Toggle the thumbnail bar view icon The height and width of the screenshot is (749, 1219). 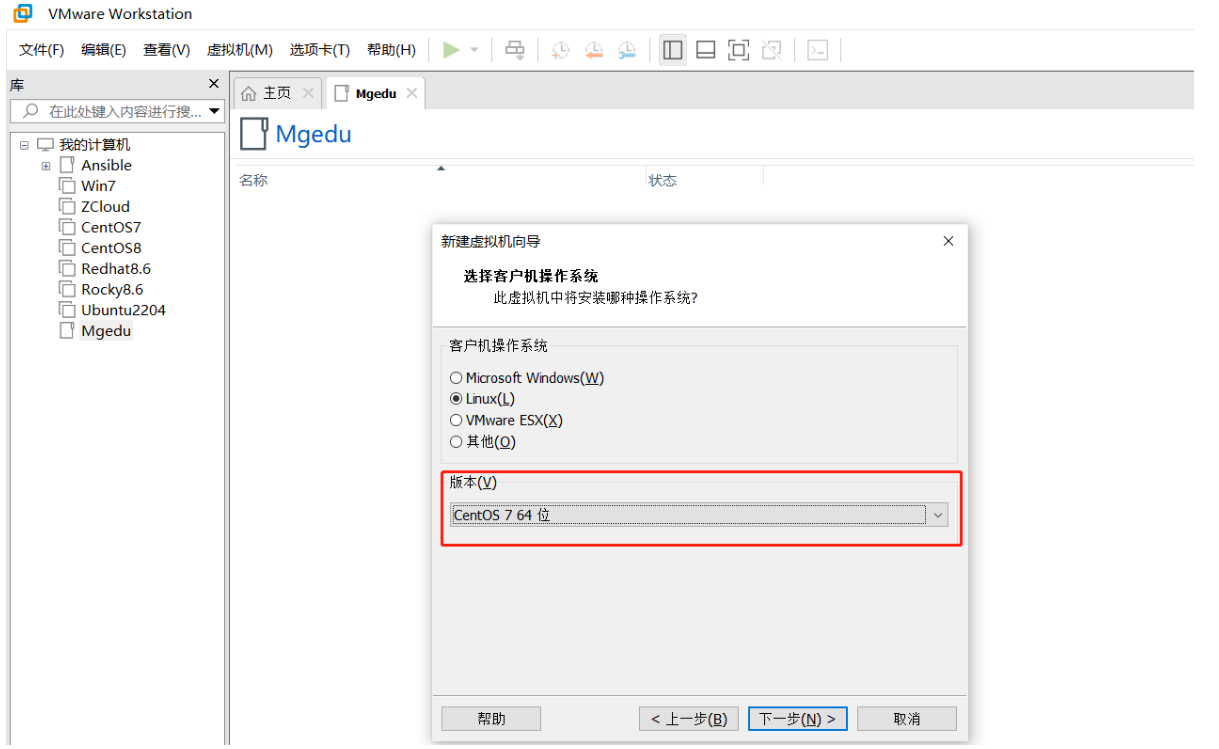(706, 50)
